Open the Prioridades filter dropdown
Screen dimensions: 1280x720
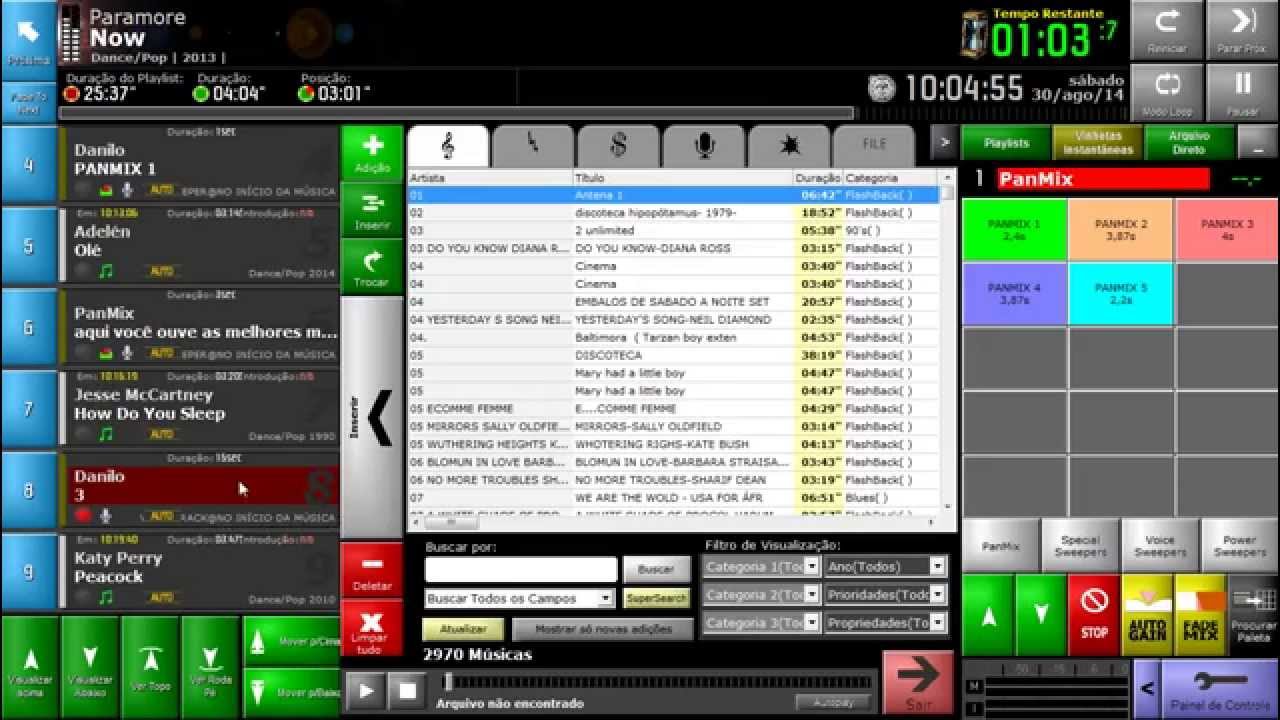point(937,595)
